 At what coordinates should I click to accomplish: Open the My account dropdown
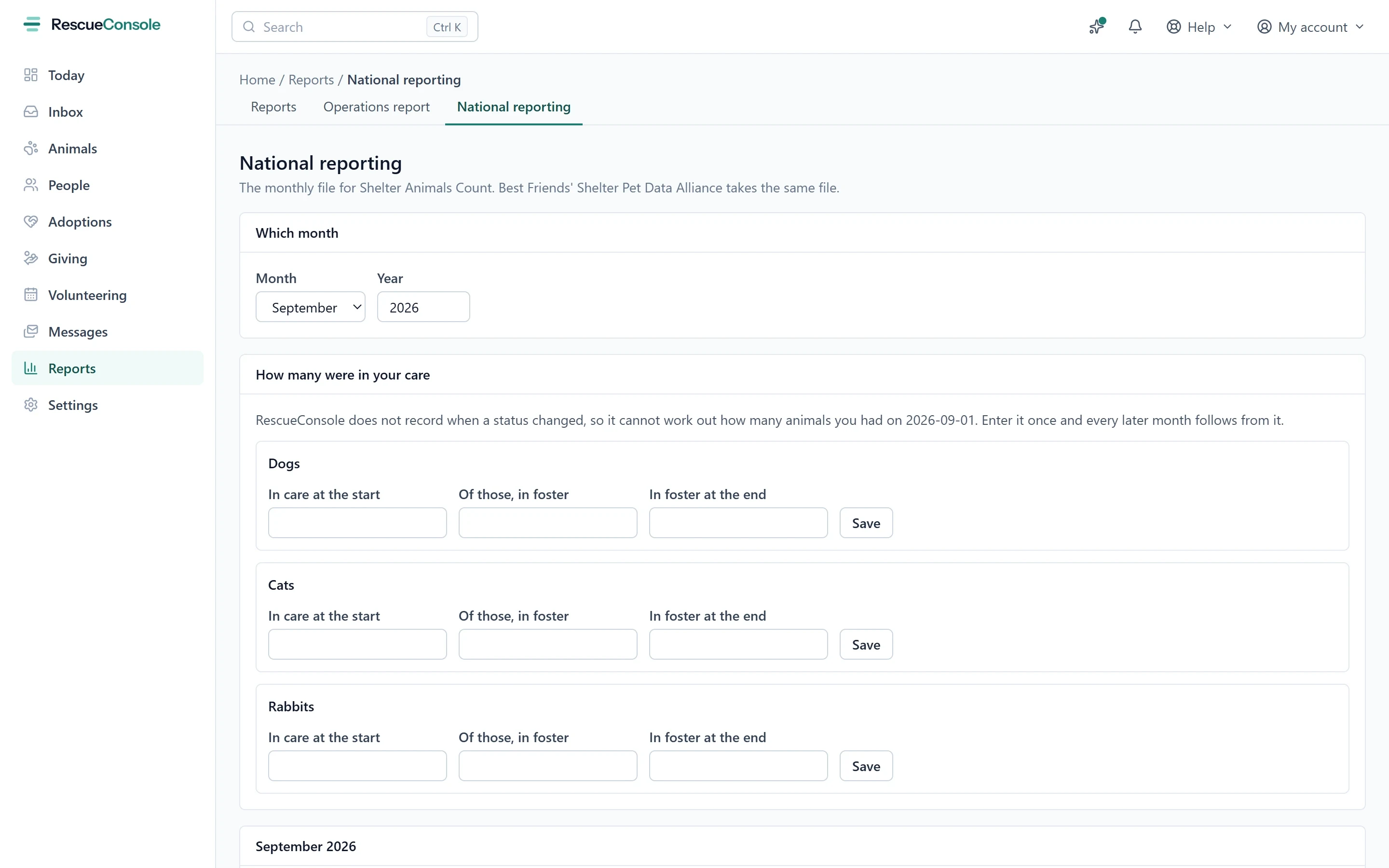point(1310,27)
